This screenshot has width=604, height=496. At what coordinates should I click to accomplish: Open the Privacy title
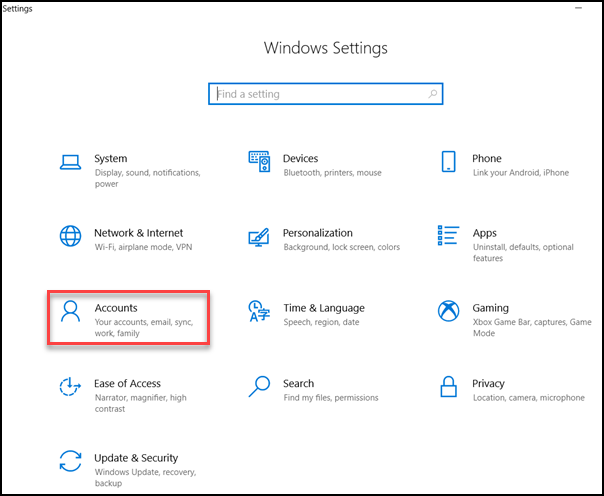[488, 384]
